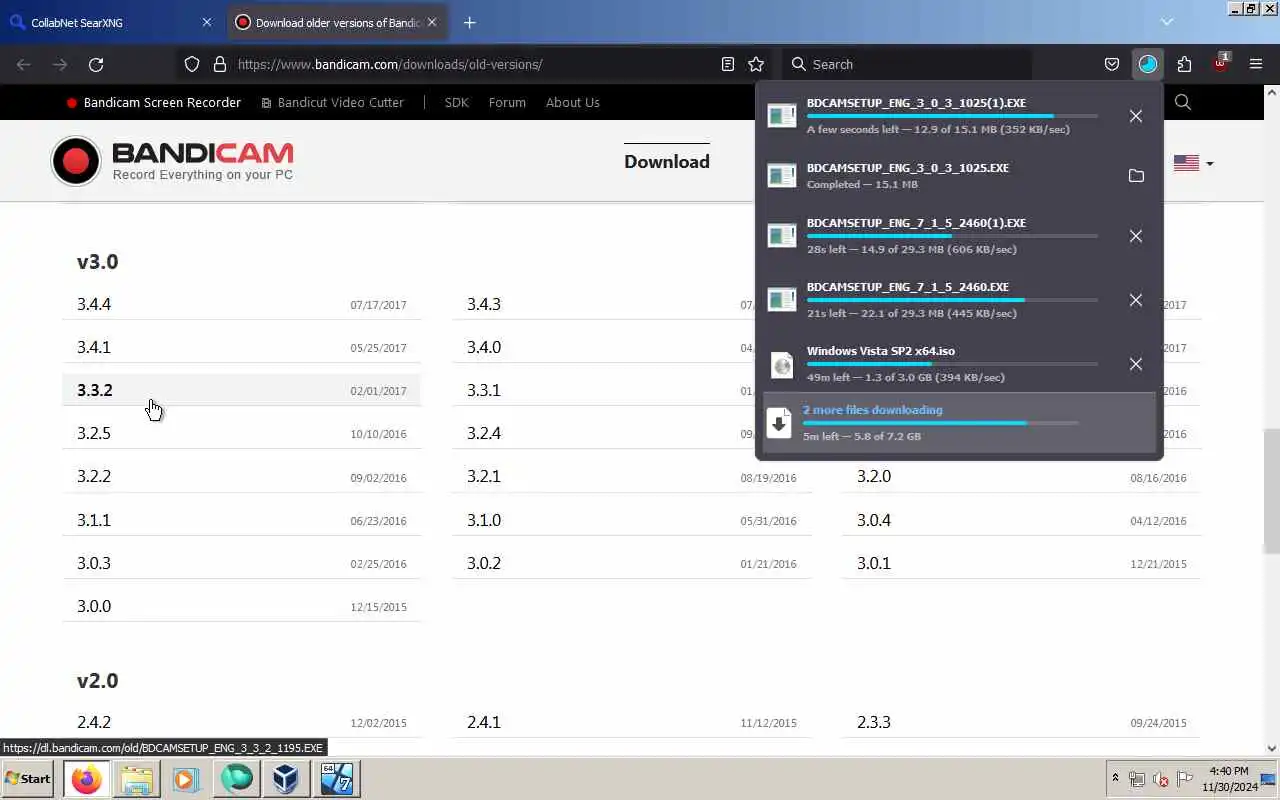Viewport: 1280px width, 800px height.
Task: Open Windows Media Player taskbar icon
Action: tap(186, 779)
